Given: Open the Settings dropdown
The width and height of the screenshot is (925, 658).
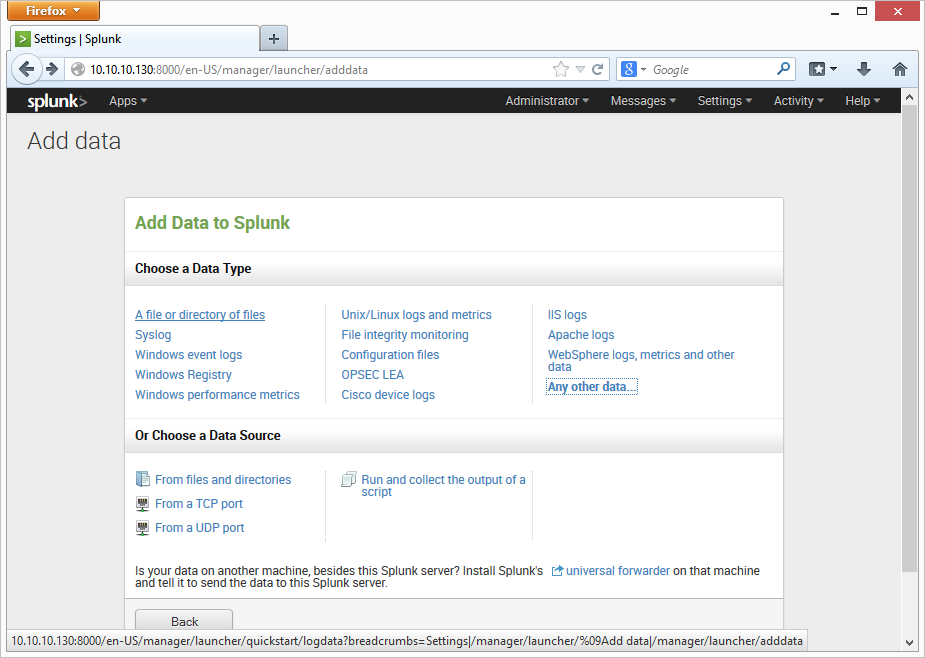Looking at the screenshot, I should pos(724,101).
